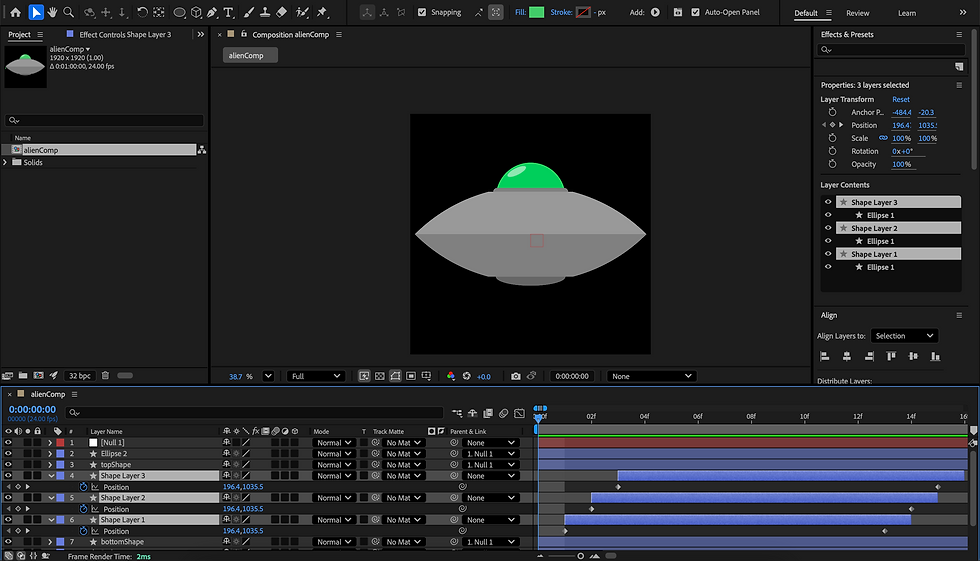Click the 32 bpc color depth button
This screenshot has height=561, width=980.
pos(79,375)
